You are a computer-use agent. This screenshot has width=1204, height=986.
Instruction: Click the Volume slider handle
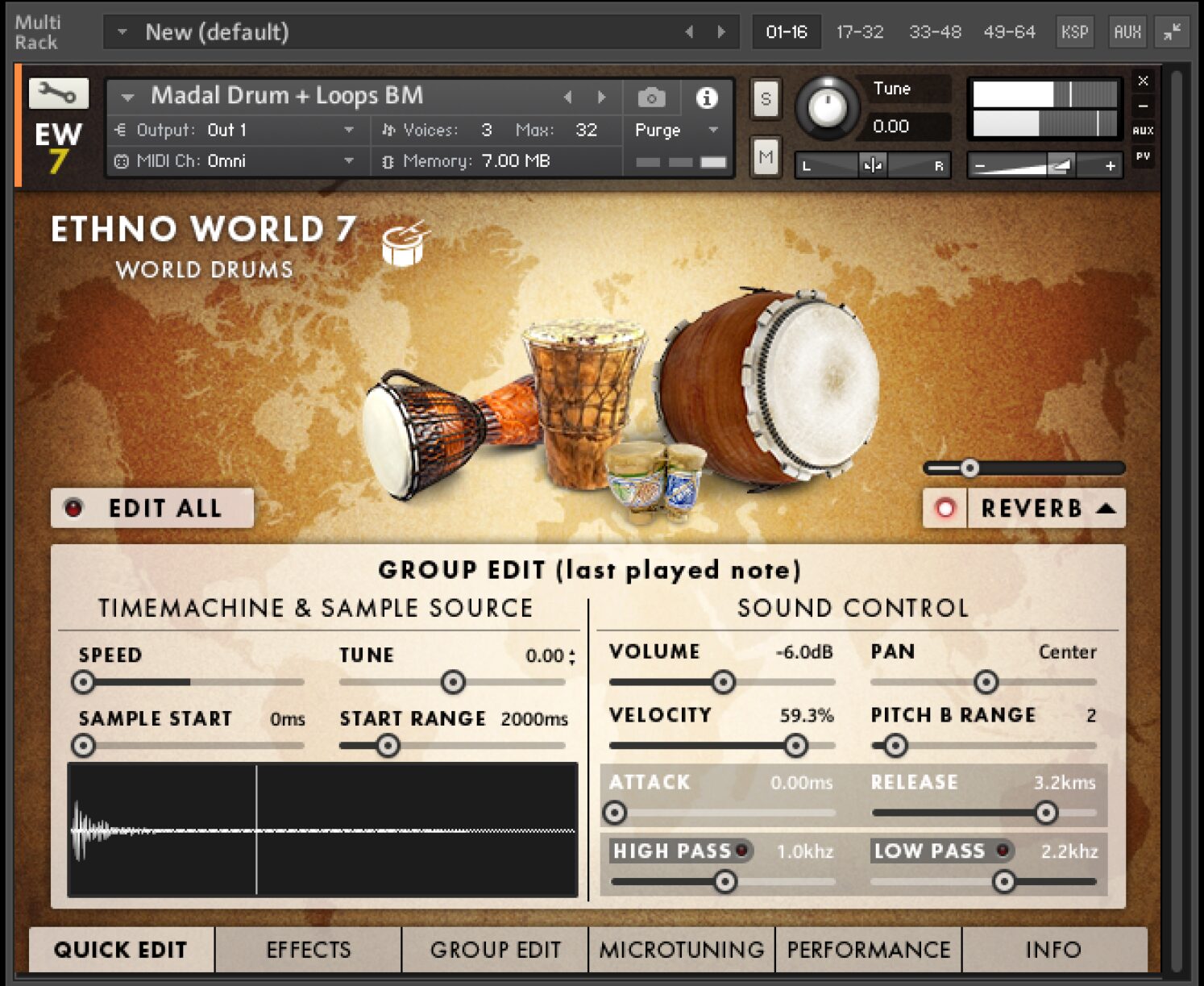click(723, 682)
